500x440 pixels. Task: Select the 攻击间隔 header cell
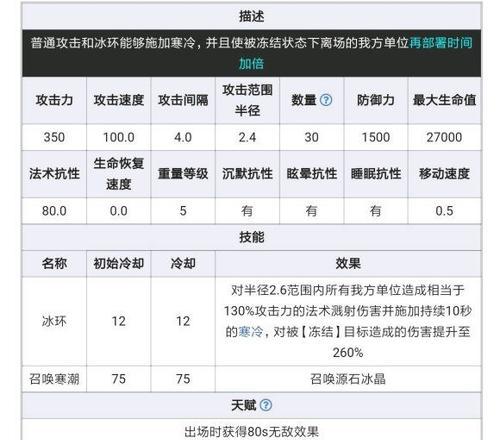(x=183, y=100)
